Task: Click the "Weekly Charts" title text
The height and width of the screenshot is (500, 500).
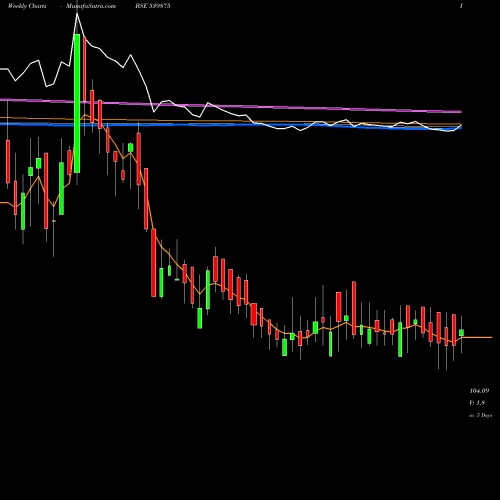Action: (x=27, y=6)
